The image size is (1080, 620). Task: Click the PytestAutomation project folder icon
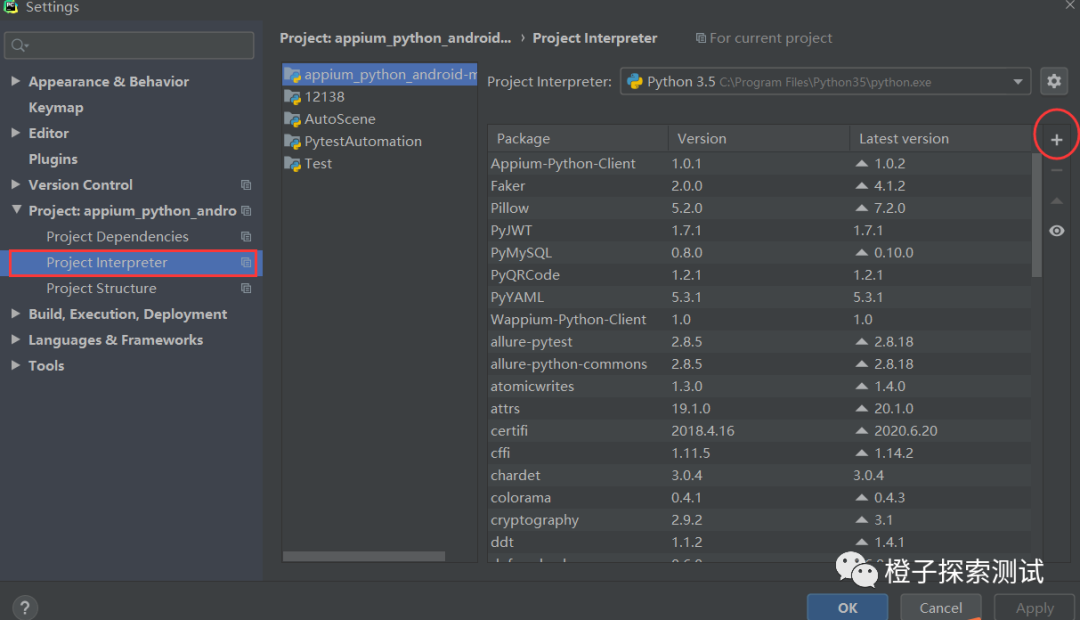293,142
